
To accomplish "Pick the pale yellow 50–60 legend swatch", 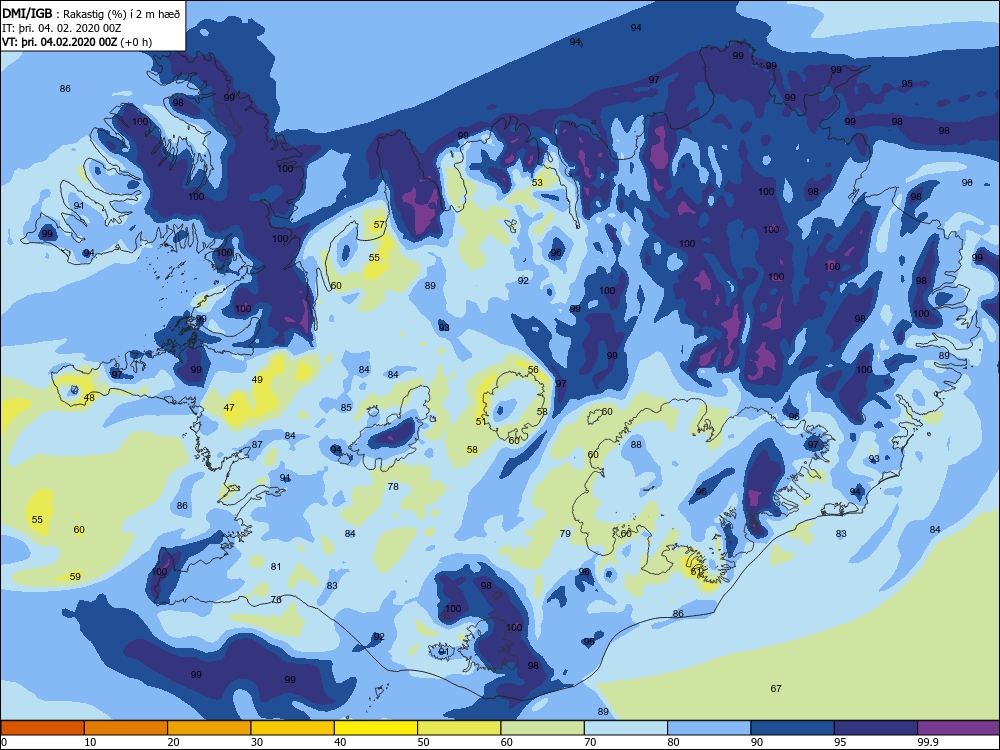I will 459,728.
